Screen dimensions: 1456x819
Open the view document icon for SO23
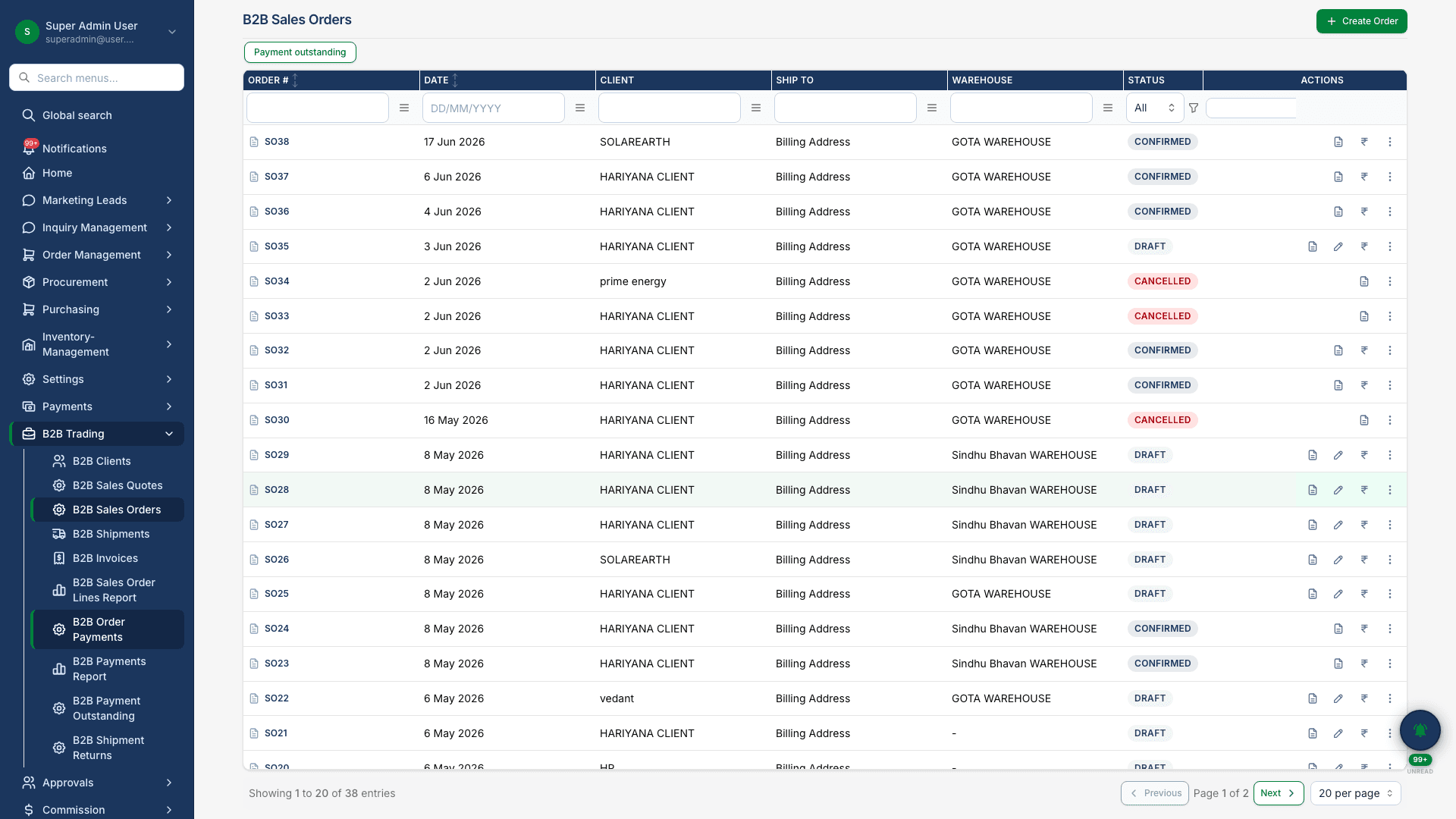pos(1338,664)
